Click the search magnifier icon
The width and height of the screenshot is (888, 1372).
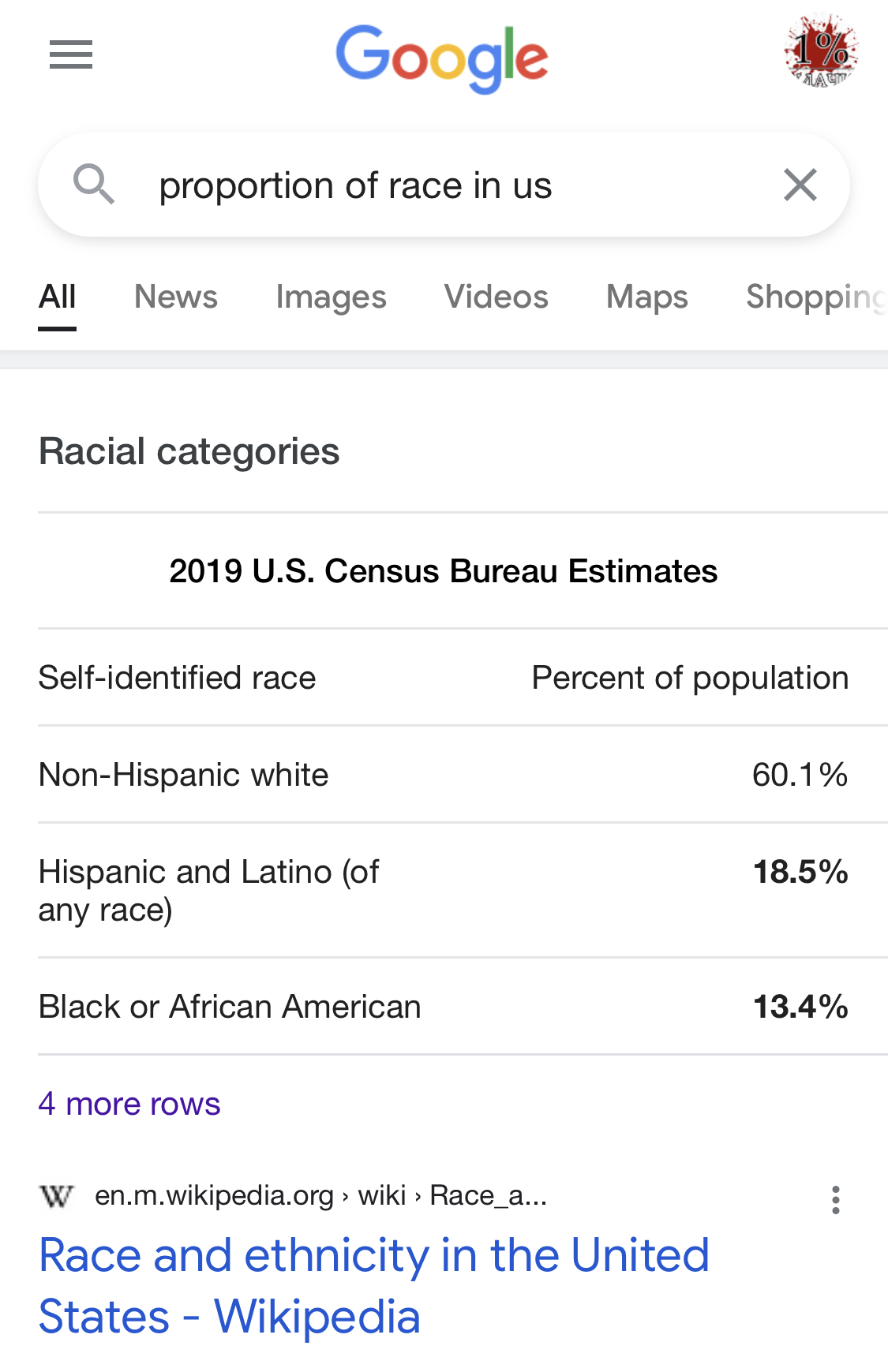tap(94, 185)
